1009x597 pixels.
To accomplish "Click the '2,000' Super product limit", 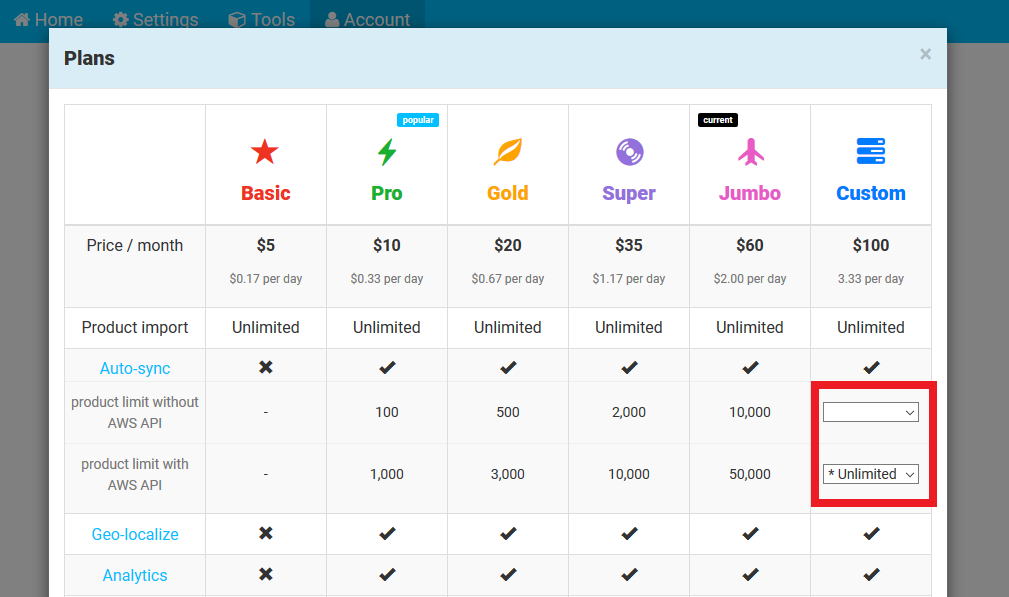I will pos(629,412).
